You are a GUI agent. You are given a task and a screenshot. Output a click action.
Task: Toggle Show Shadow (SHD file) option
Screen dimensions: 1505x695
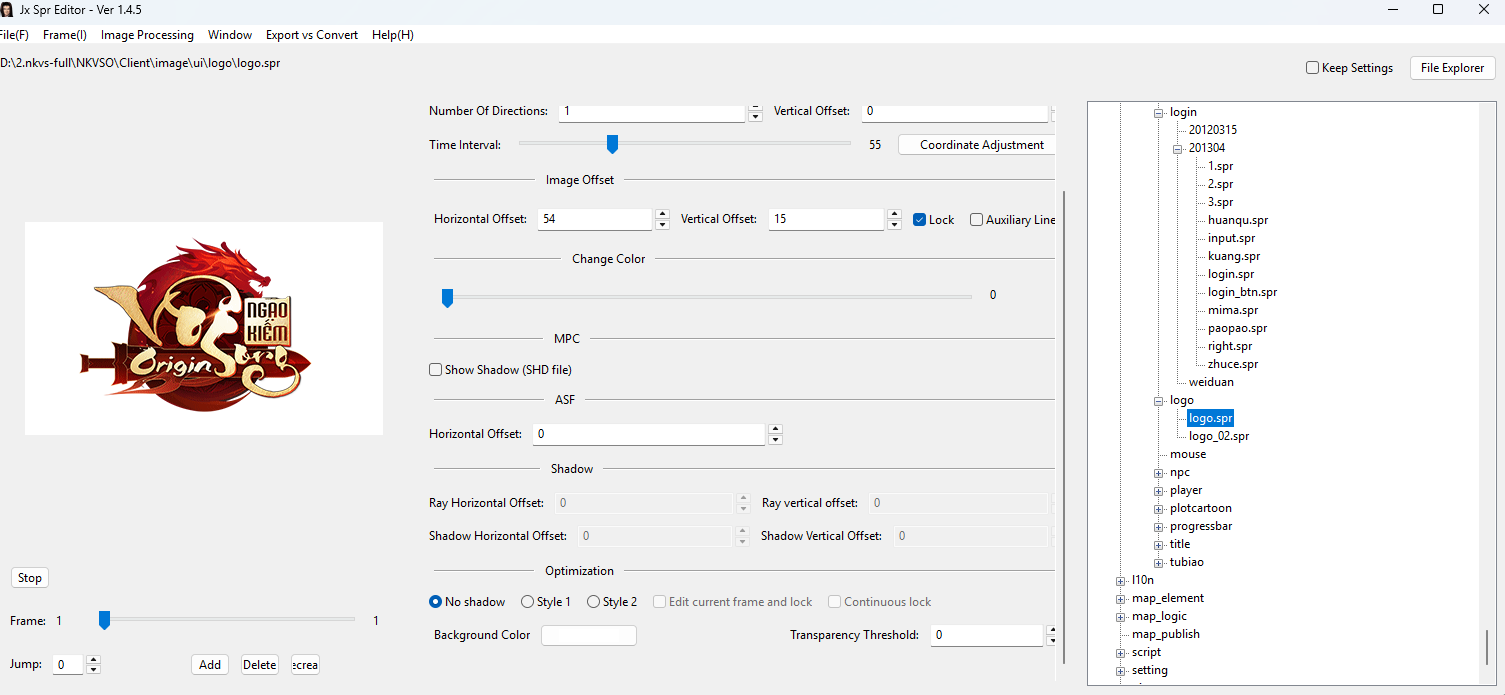click(x=436, y=370)
